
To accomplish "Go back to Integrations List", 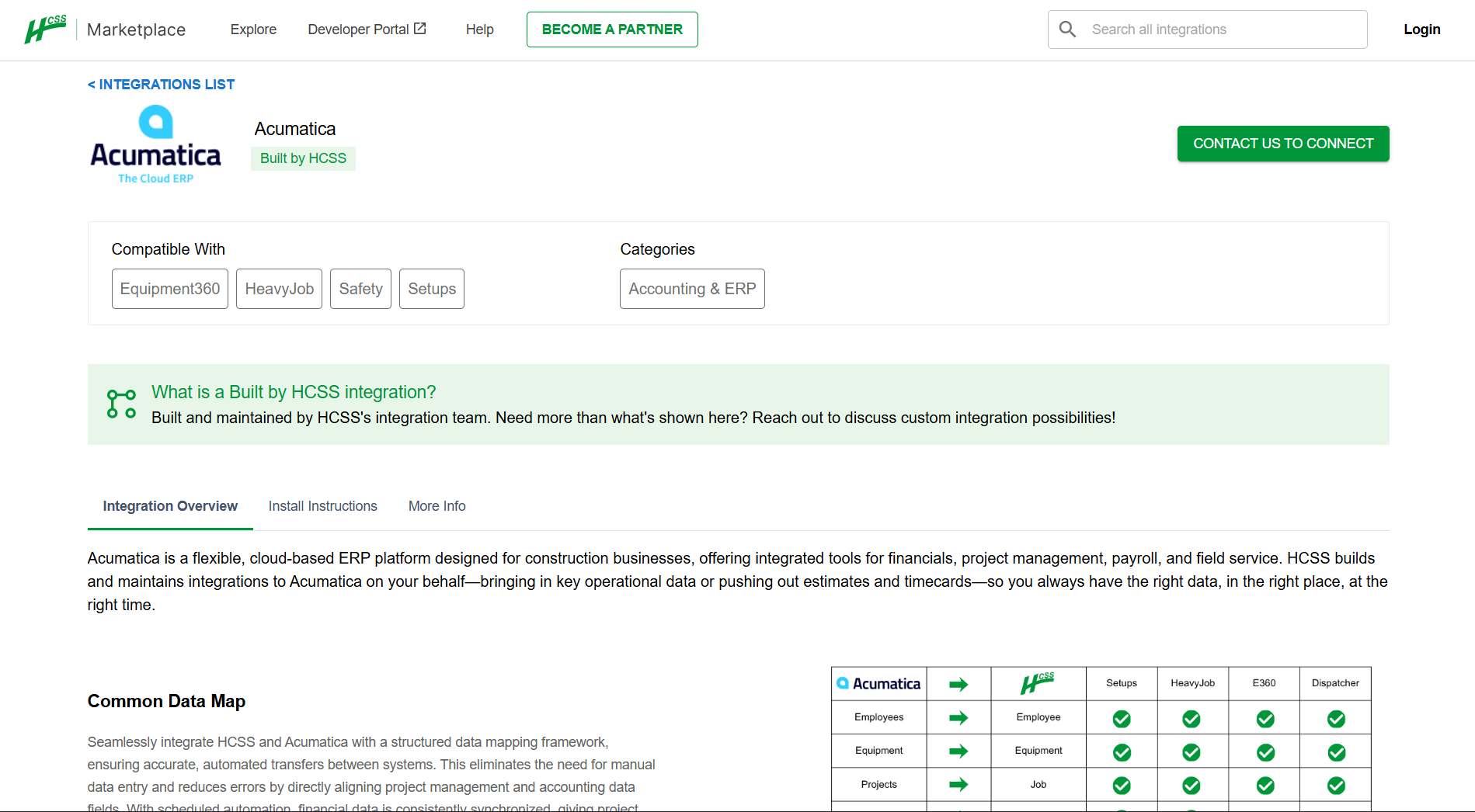I will coord(161,85).
